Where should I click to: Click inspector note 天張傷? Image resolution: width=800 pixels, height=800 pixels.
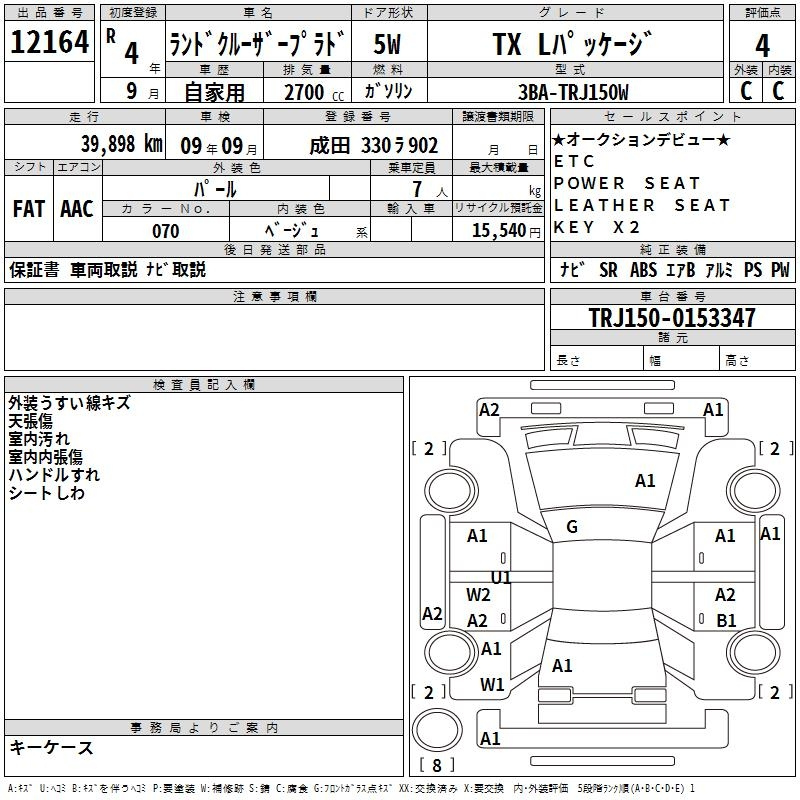point(31,421)
